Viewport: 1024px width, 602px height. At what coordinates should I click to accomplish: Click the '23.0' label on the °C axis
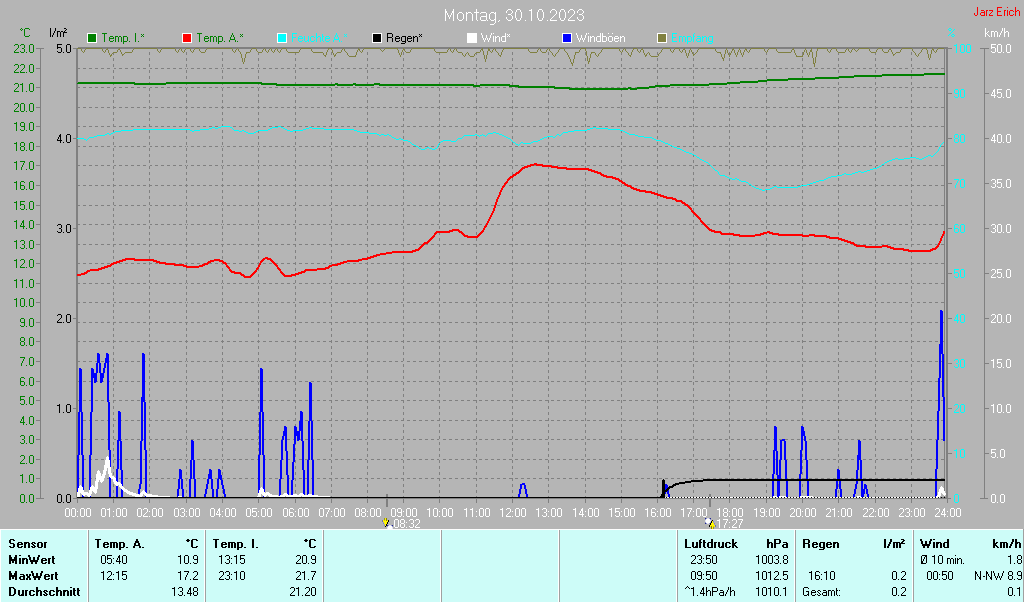click(24, 48)
